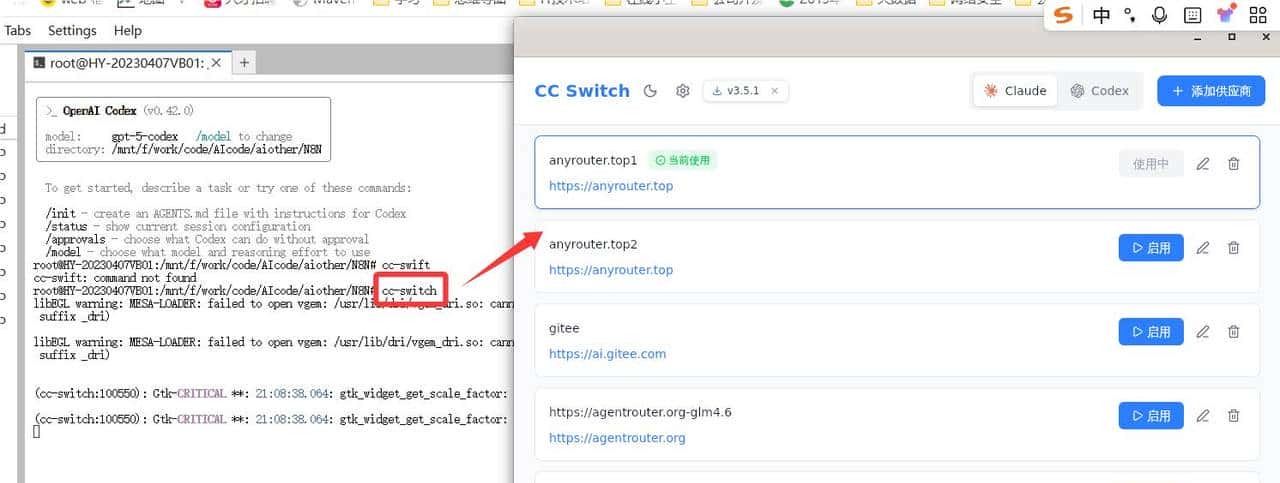1280x483 pixels.
Task: Click the disabled 使用中 button for anyrouter.top1
Action: click(x=1151, y=164)
